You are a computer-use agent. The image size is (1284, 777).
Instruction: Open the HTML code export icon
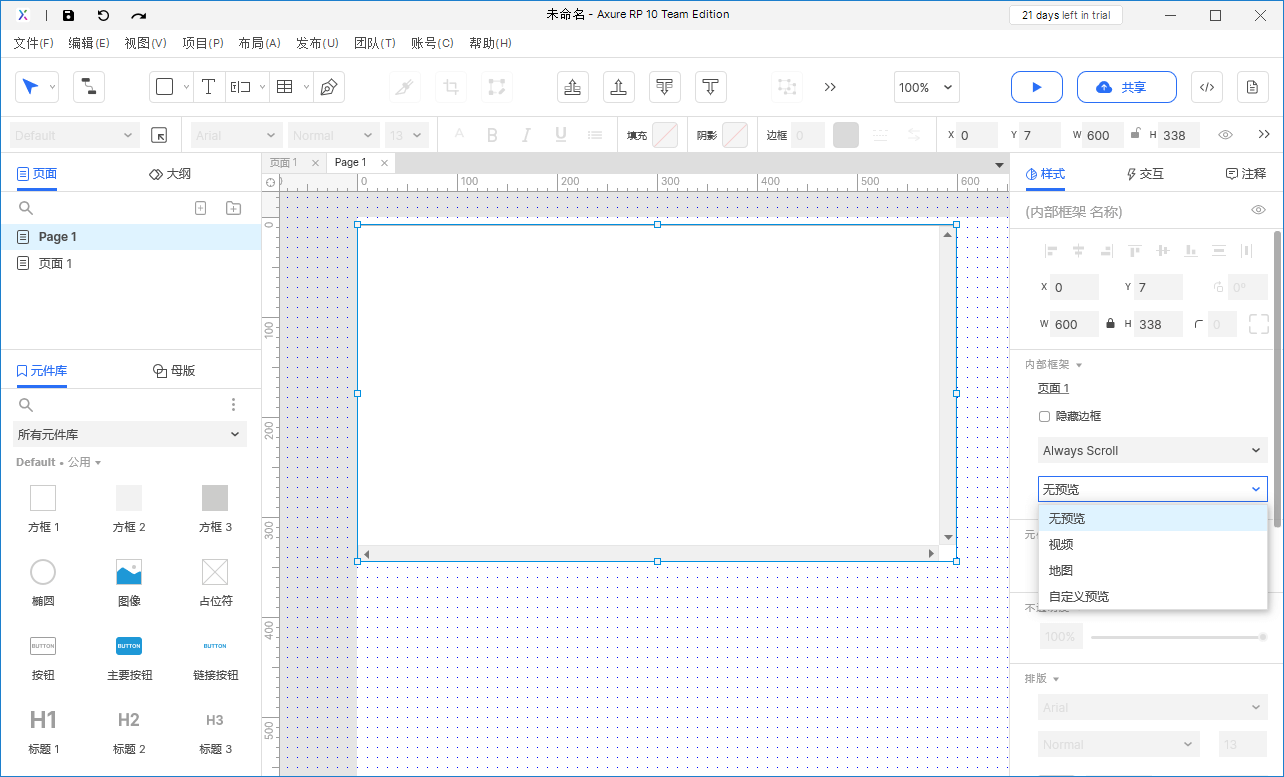1207,87
